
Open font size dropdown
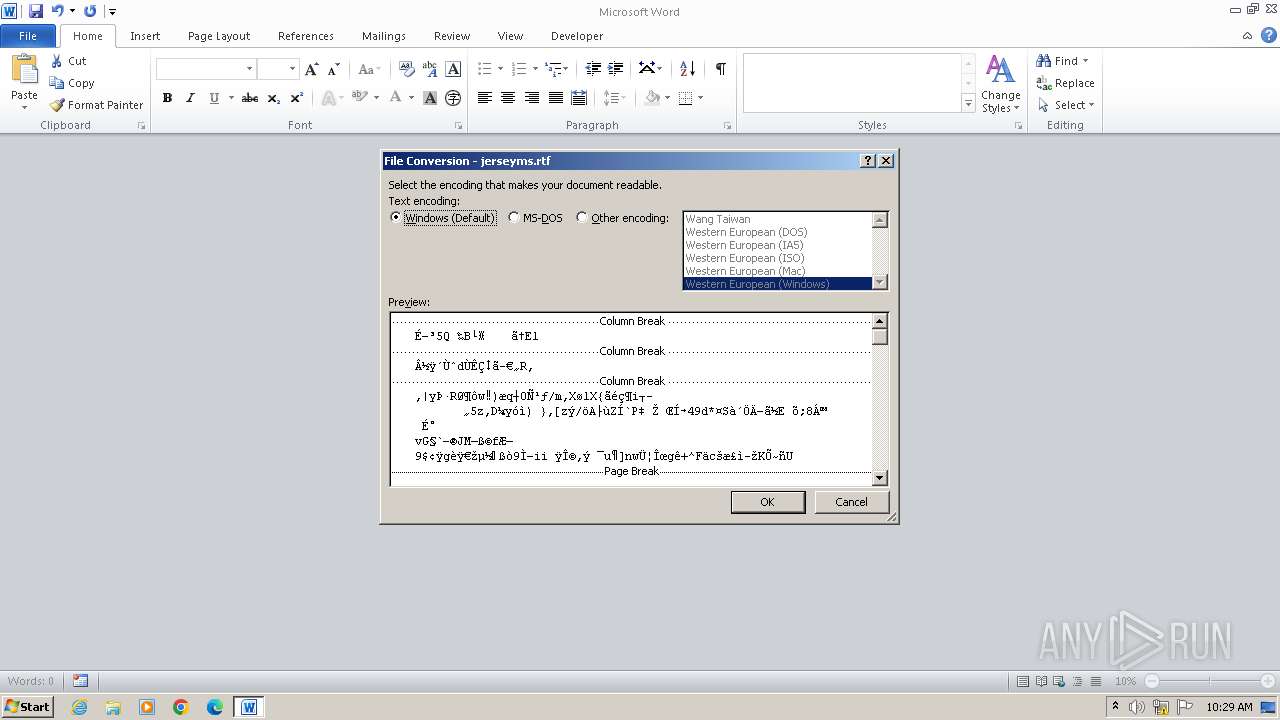[x=292, y=69]
